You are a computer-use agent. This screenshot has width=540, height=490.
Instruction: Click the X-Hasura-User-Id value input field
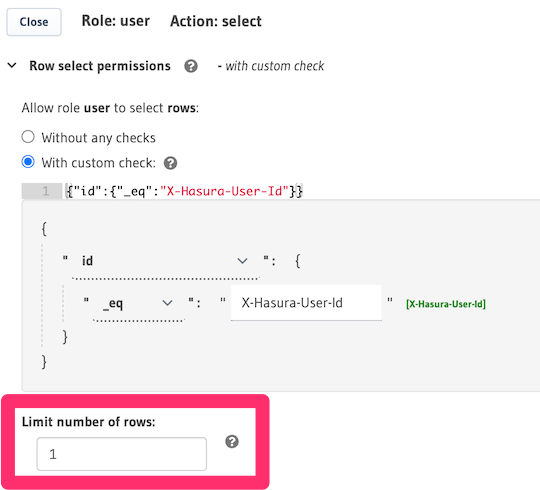(306, 303)
